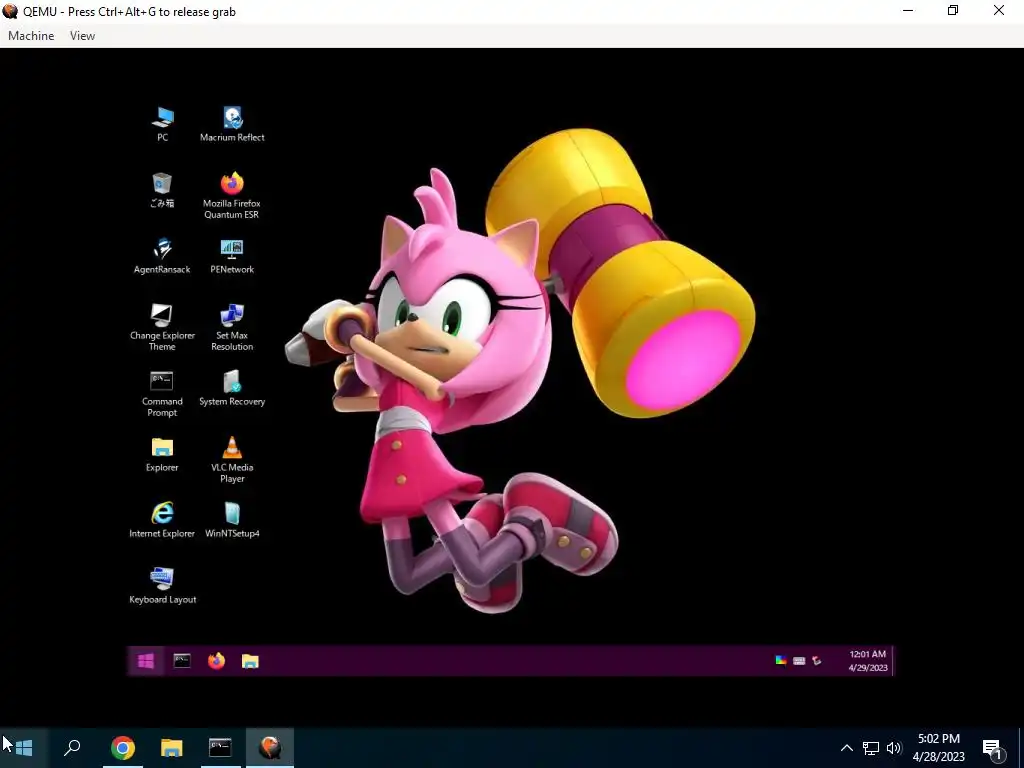
Task: Open the Keyboard Layout desktop icon
Action: click(x=162, y=586)
